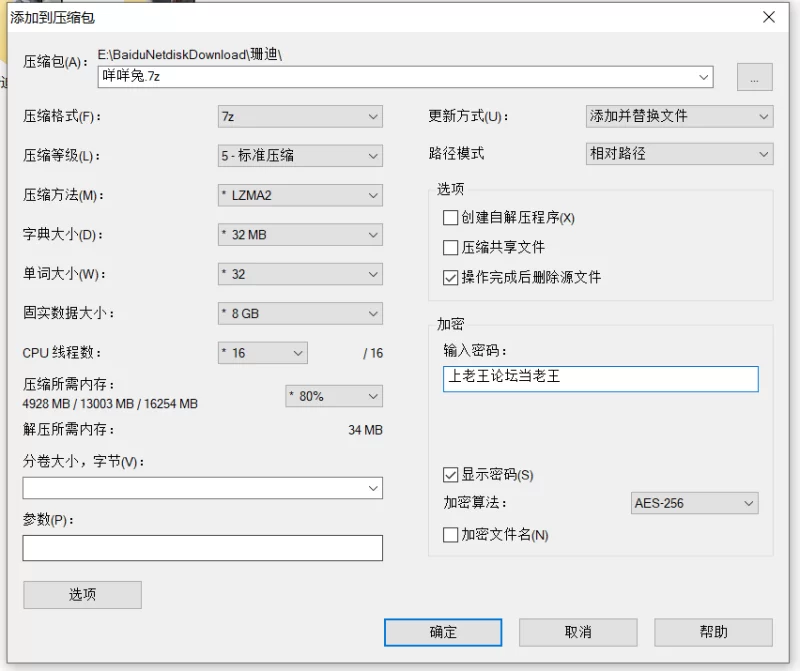
Task: Enable create self-extracting archive checkbox
Action: [451, 218]
